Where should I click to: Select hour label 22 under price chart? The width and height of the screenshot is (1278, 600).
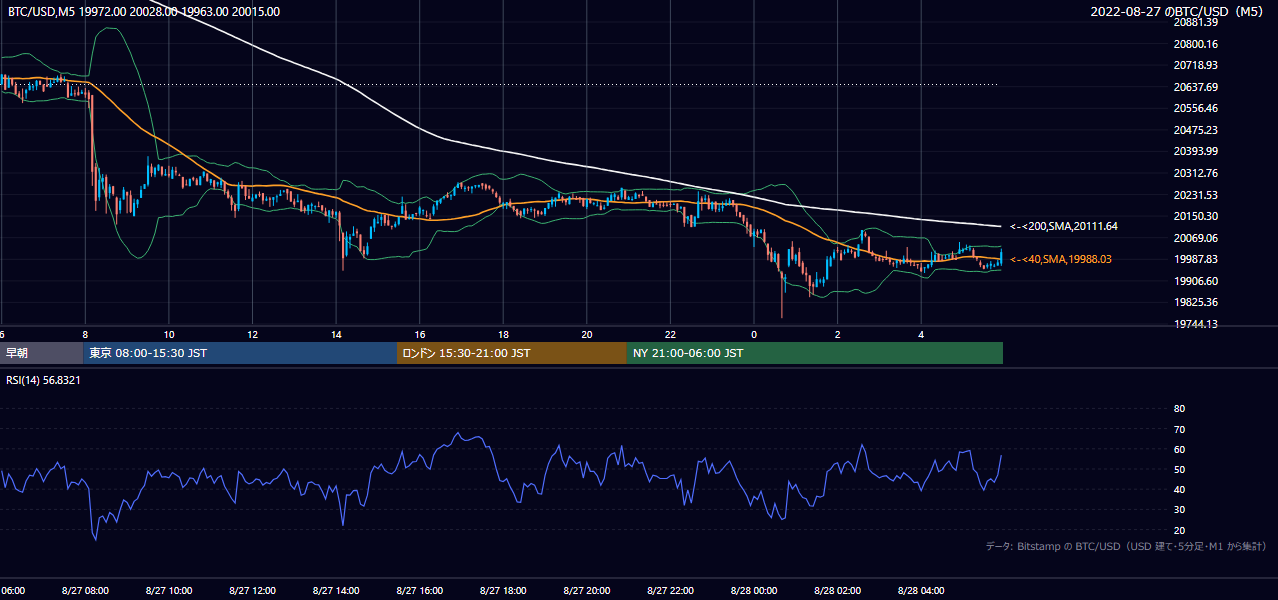click(x=671, y=334)
